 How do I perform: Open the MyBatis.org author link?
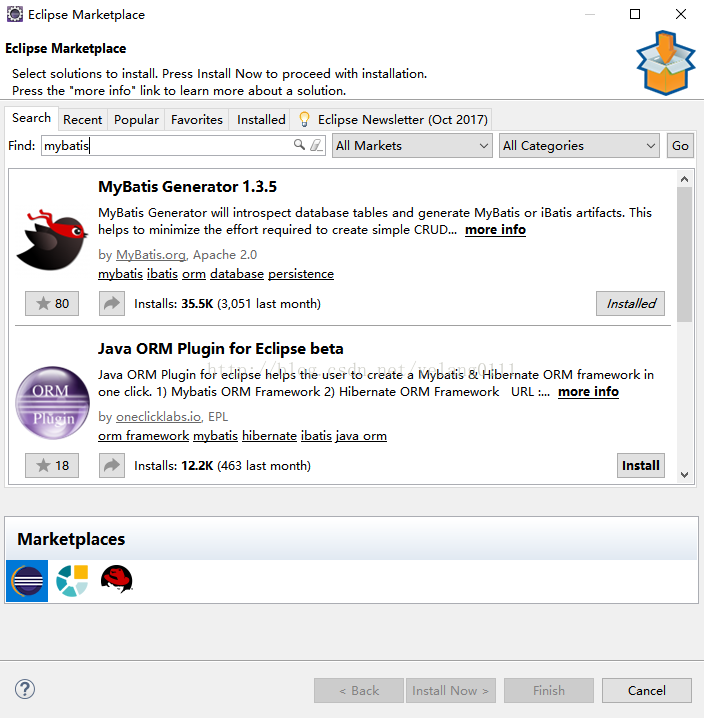(x=151, y=255)
